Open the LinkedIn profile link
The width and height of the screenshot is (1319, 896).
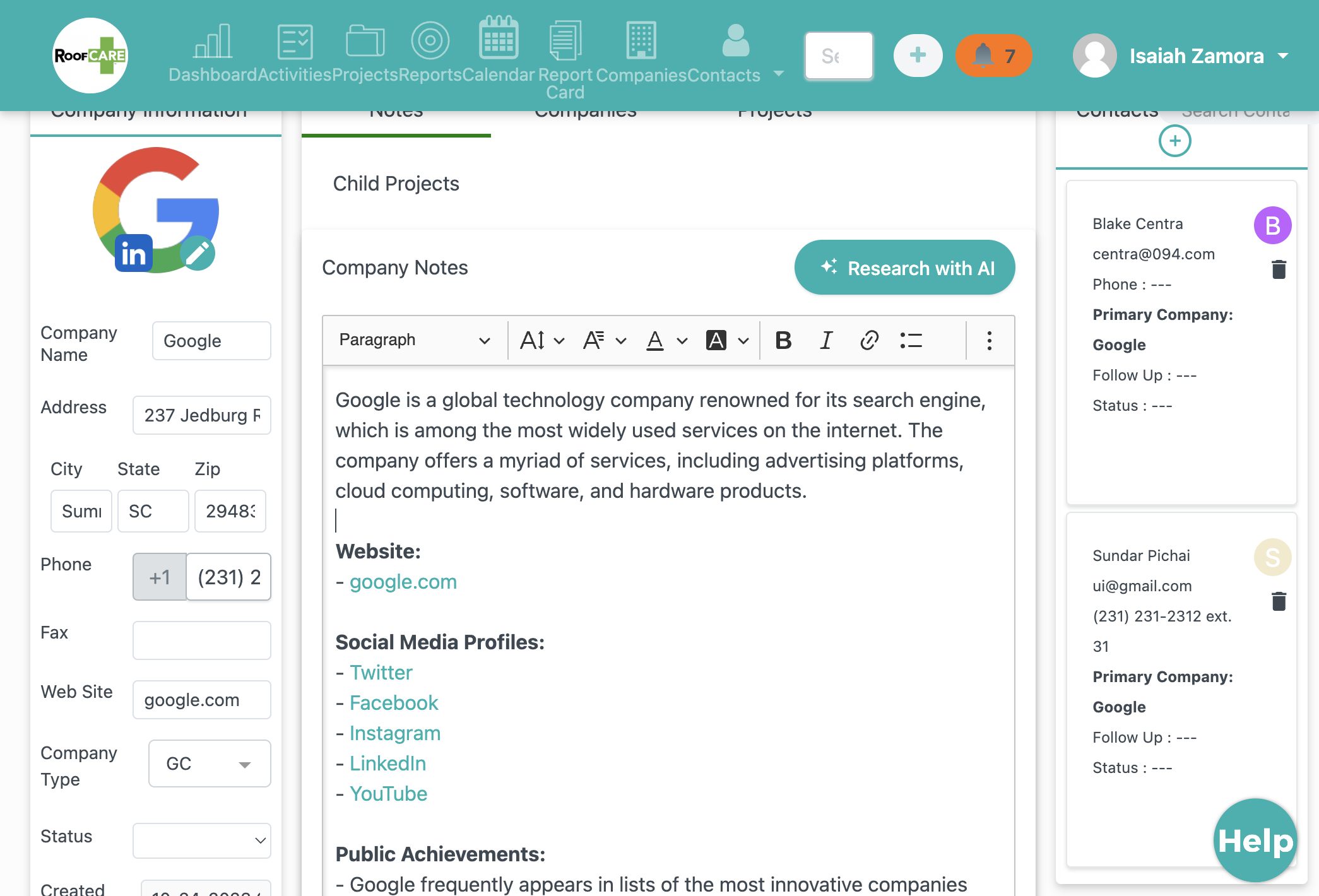pyautogui.click(x=388, y=763)
